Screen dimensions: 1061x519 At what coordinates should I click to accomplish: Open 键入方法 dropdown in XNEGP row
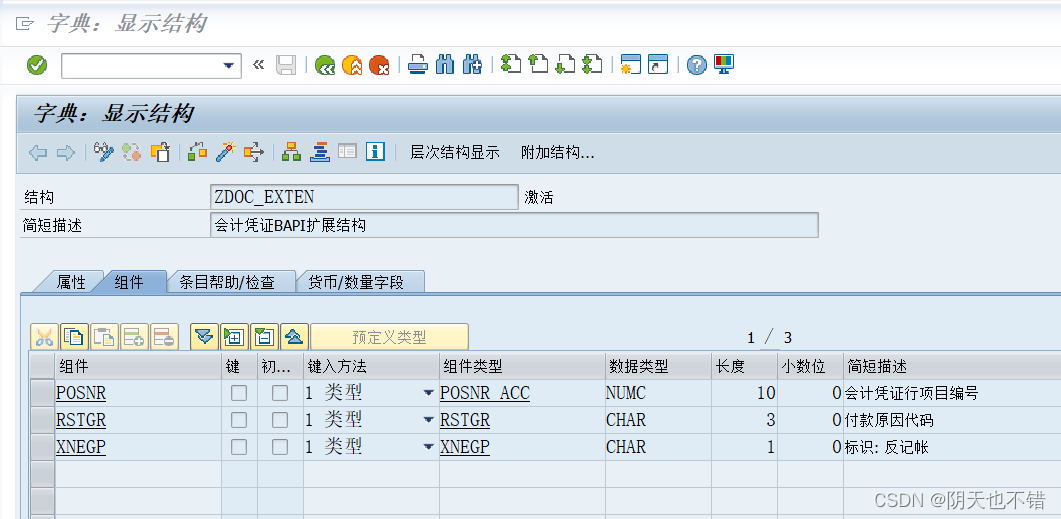[x=428, y=447]
